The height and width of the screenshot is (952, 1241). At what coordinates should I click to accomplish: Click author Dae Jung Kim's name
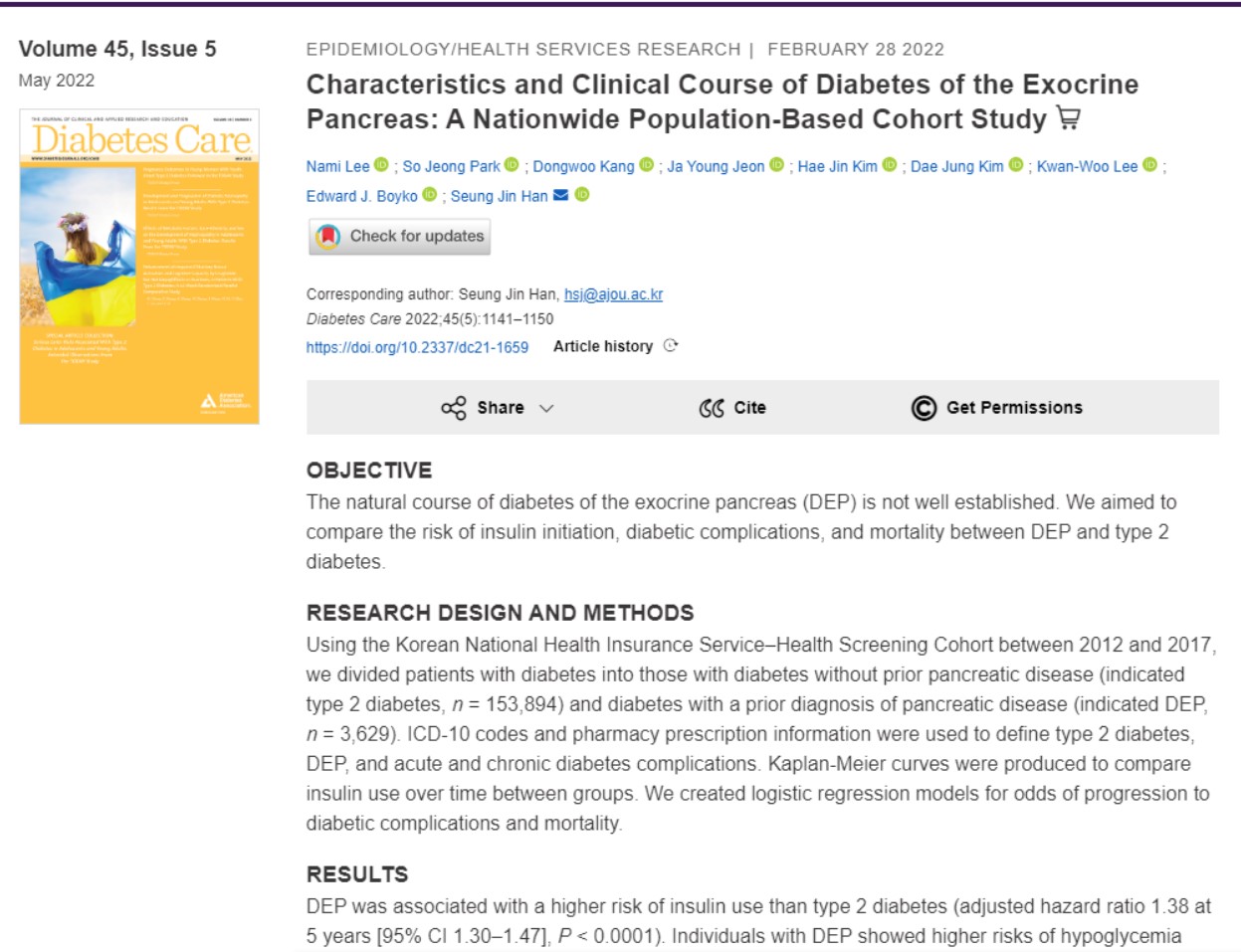[x=956, y=166]
